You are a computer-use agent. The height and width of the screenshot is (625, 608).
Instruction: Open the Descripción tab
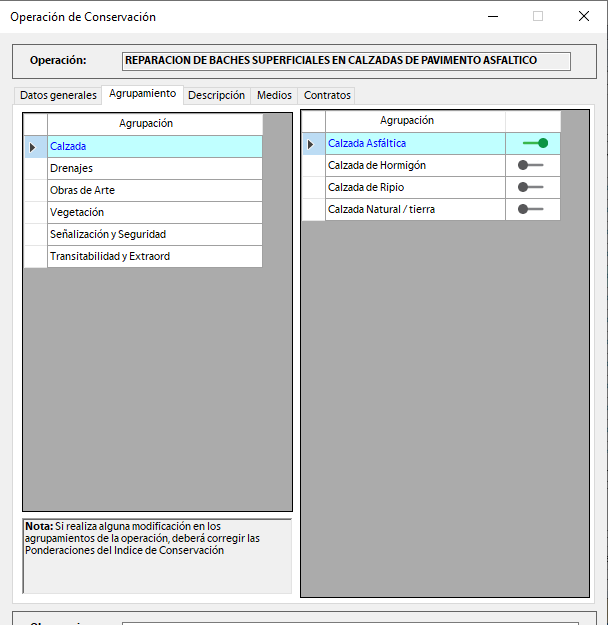click(x=216, y=95)
